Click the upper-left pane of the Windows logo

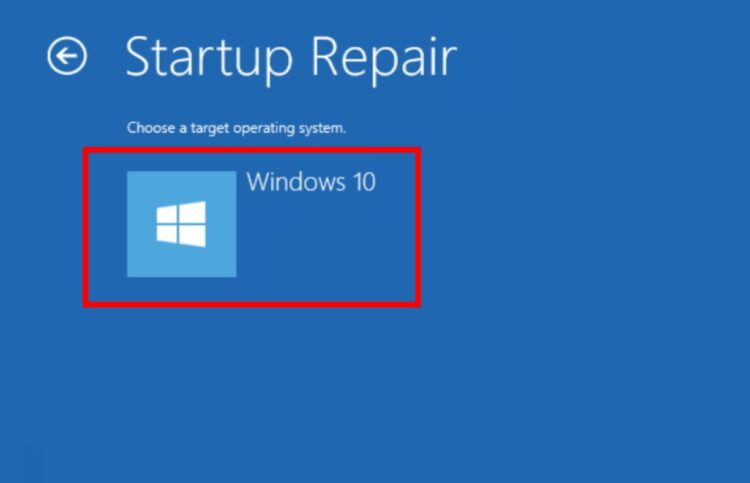[167, 214]
